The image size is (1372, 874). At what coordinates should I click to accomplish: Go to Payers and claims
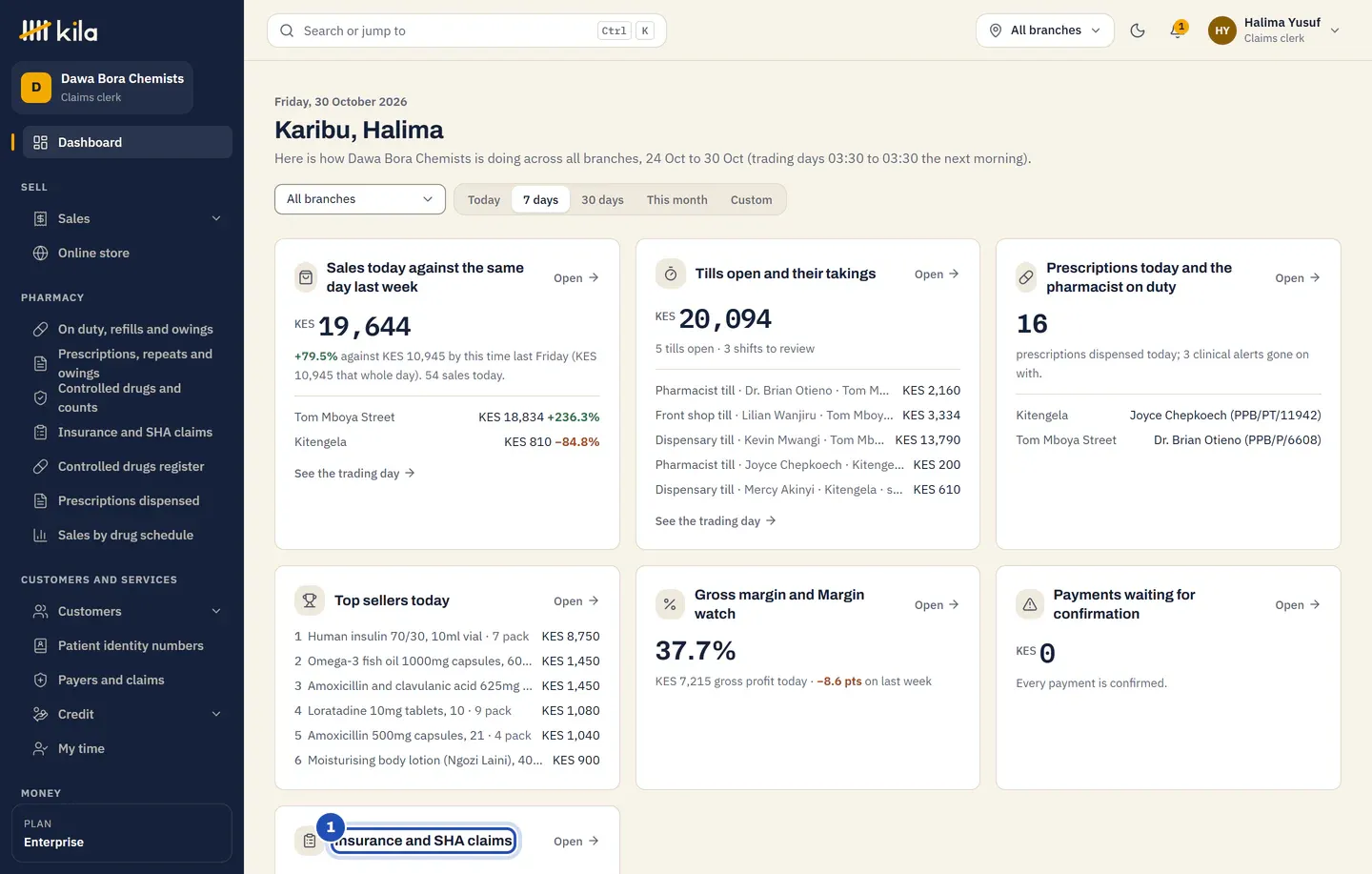point(128,680)
